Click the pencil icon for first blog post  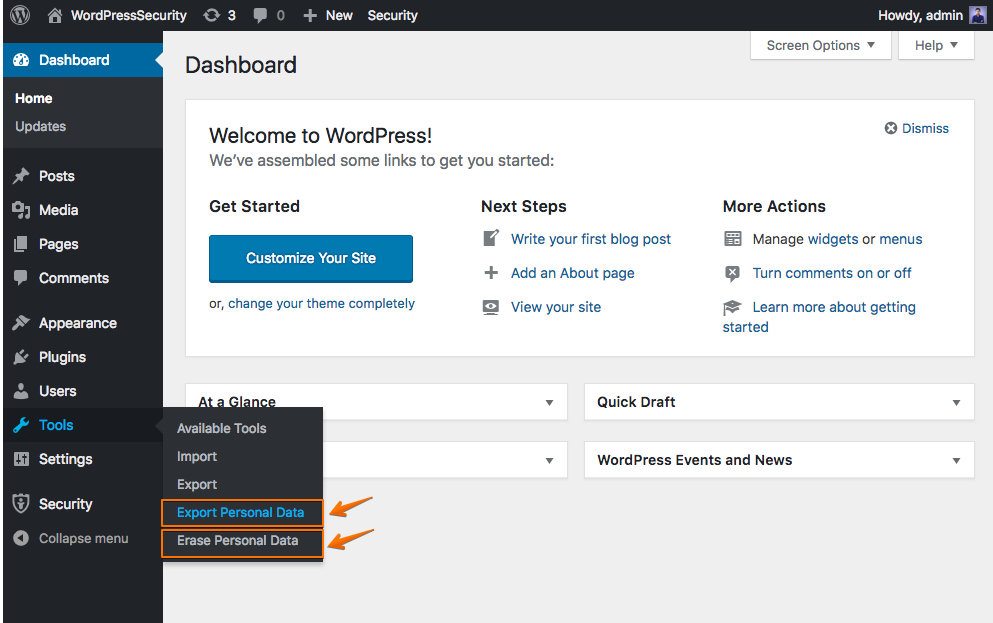tap(491, 239)
